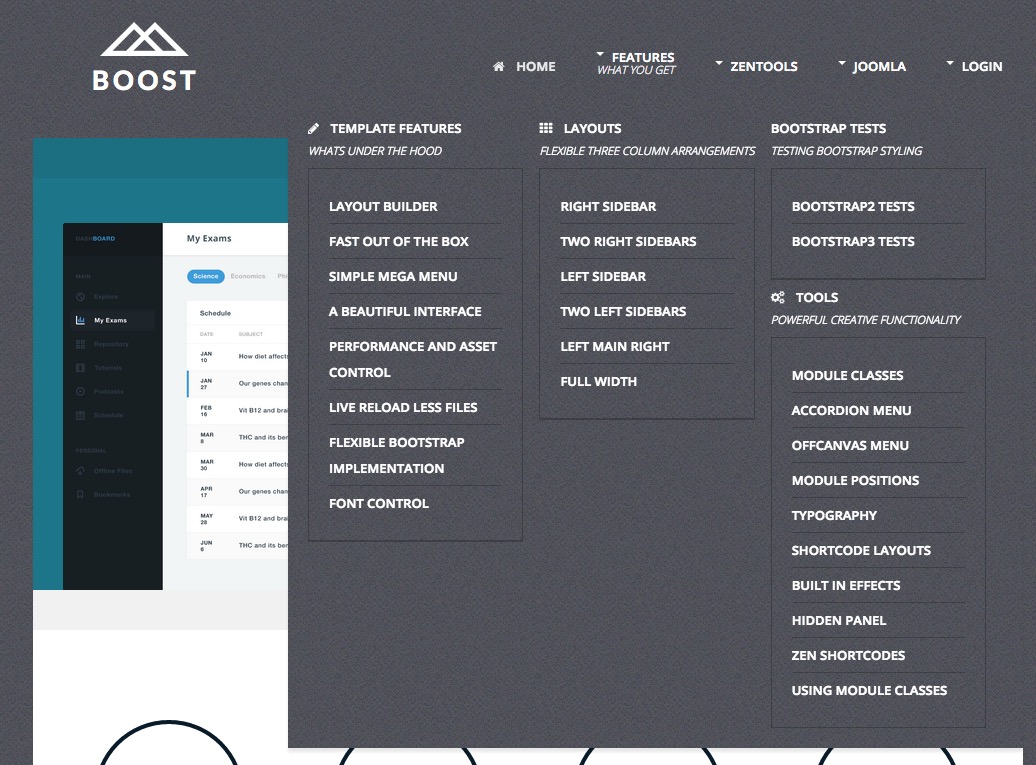Screen dimensions: 1036x765
Task: Select Font Control in Template Features
Action: tap(379, 504)
